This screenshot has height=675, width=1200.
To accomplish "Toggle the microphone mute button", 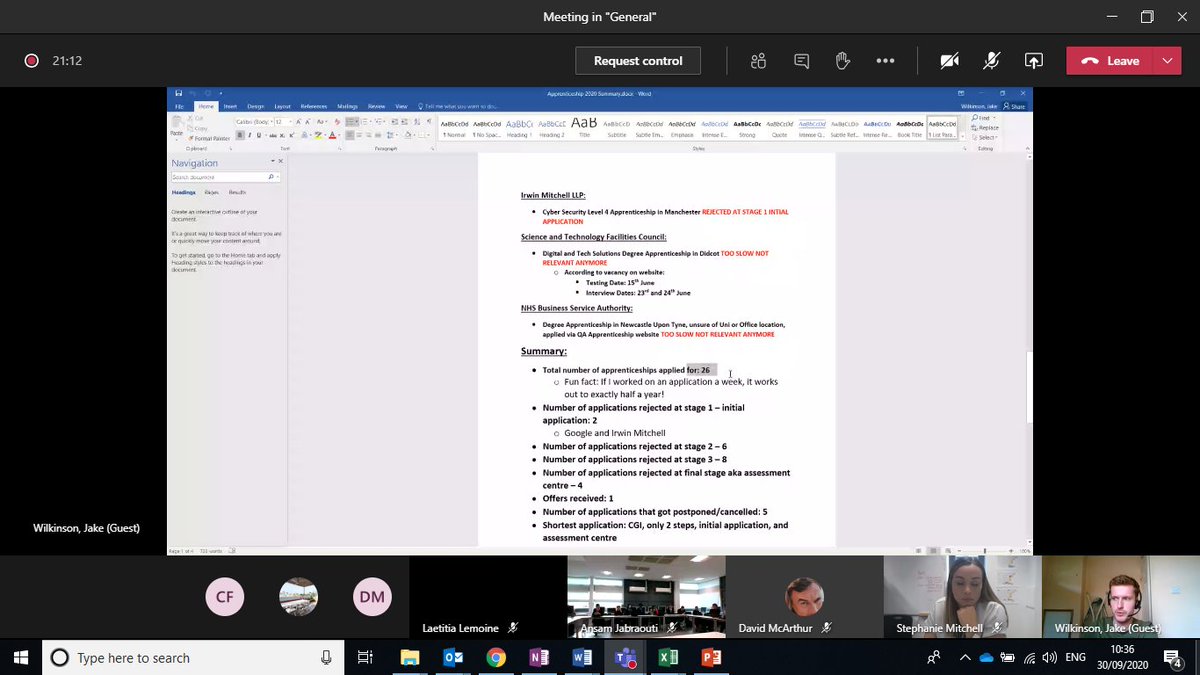I will [x=992, y=61].
